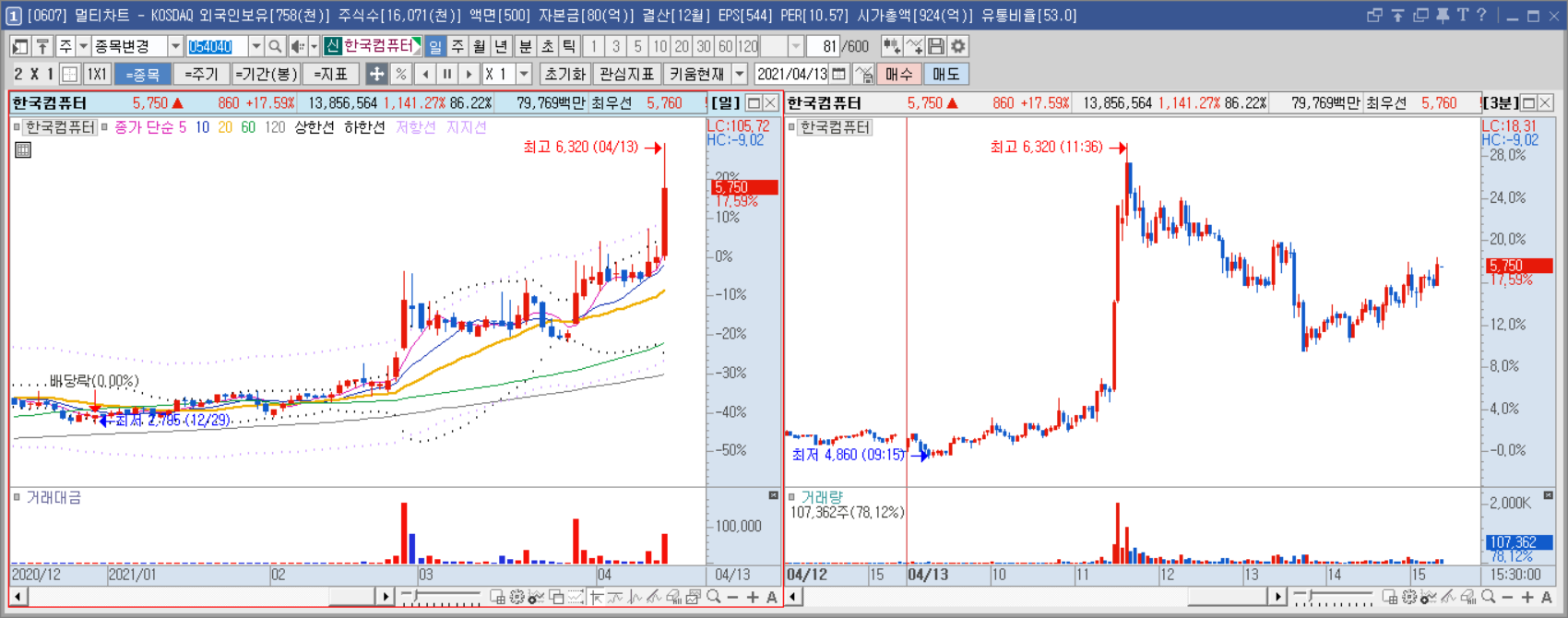Switch to the =주기 tab
The height and width of the screenshot is (618, 1568).
tap(201, 75)
